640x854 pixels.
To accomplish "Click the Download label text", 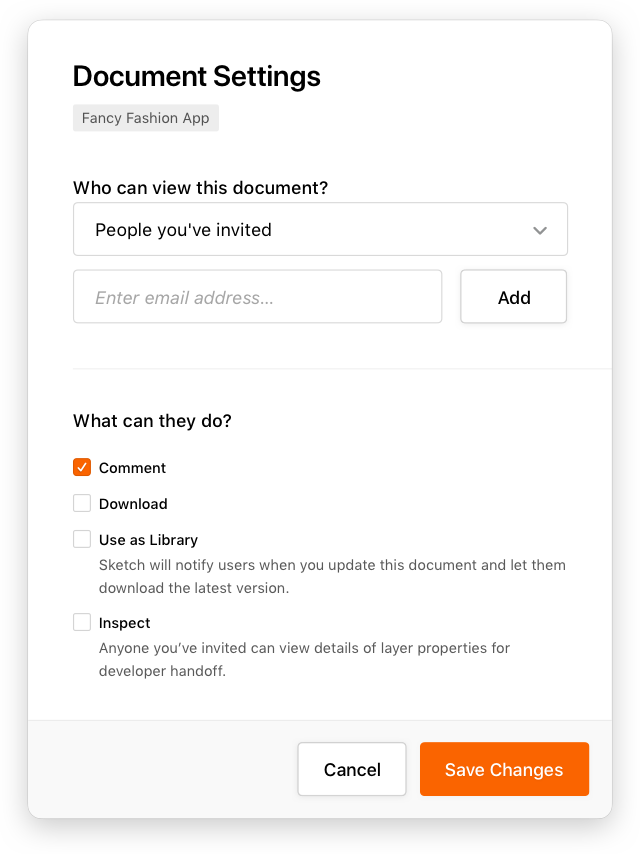I will pyautogui.click(x=133, y=504).
